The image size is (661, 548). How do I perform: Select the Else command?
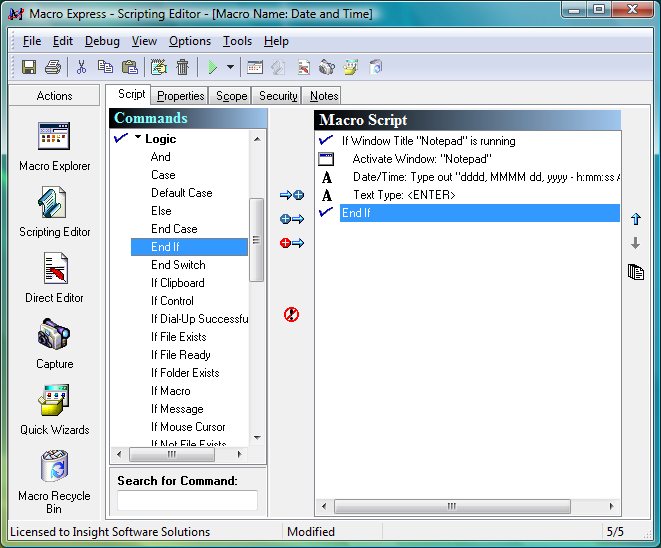161,211
